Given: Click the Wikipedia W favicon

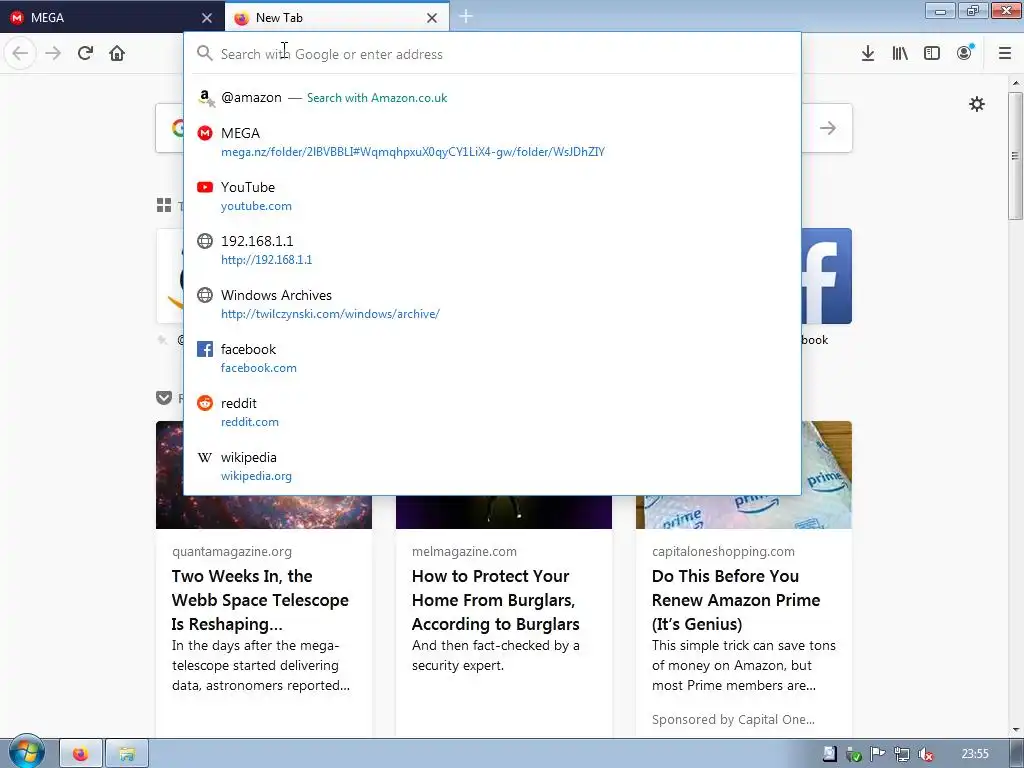Looking at the screenshot, I should (205, 457).
